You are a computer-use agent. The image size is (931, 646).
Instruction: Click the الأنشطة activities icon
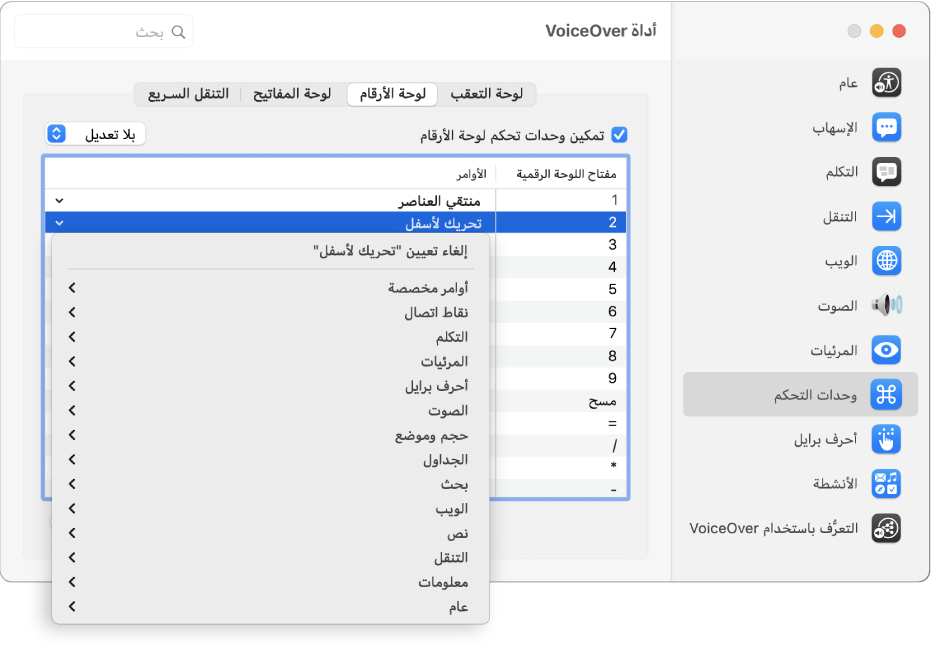click(x=885, y=483)
